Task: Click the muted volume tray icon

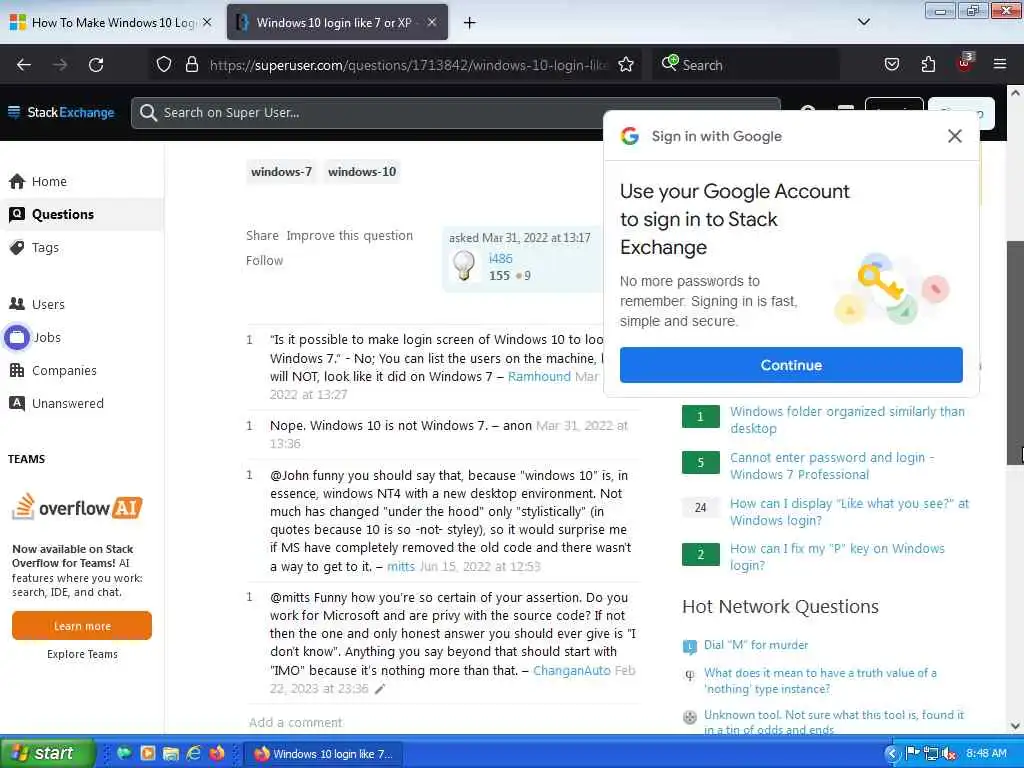Action: click(949, 754)
